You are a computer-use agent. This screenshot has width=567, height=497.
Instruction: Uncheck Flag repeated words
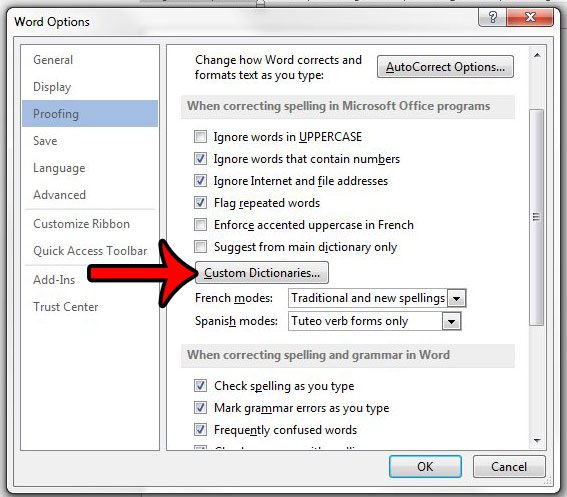point(200,203)
